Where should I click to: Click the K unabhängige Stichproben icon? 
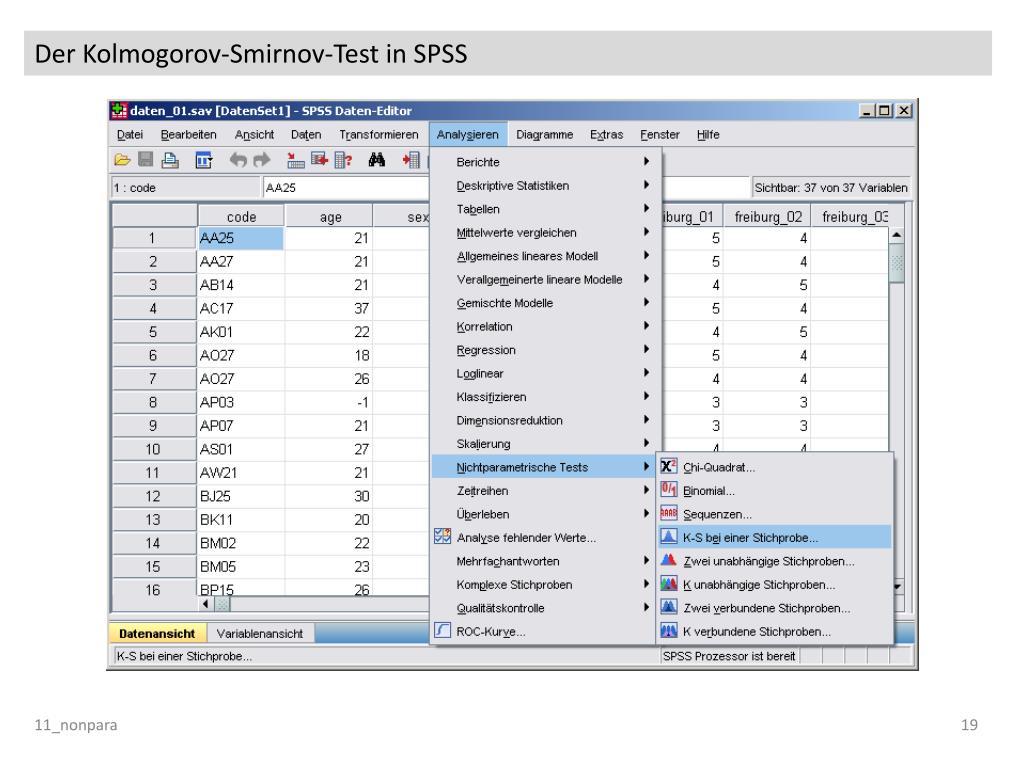(x=669, y=584)
